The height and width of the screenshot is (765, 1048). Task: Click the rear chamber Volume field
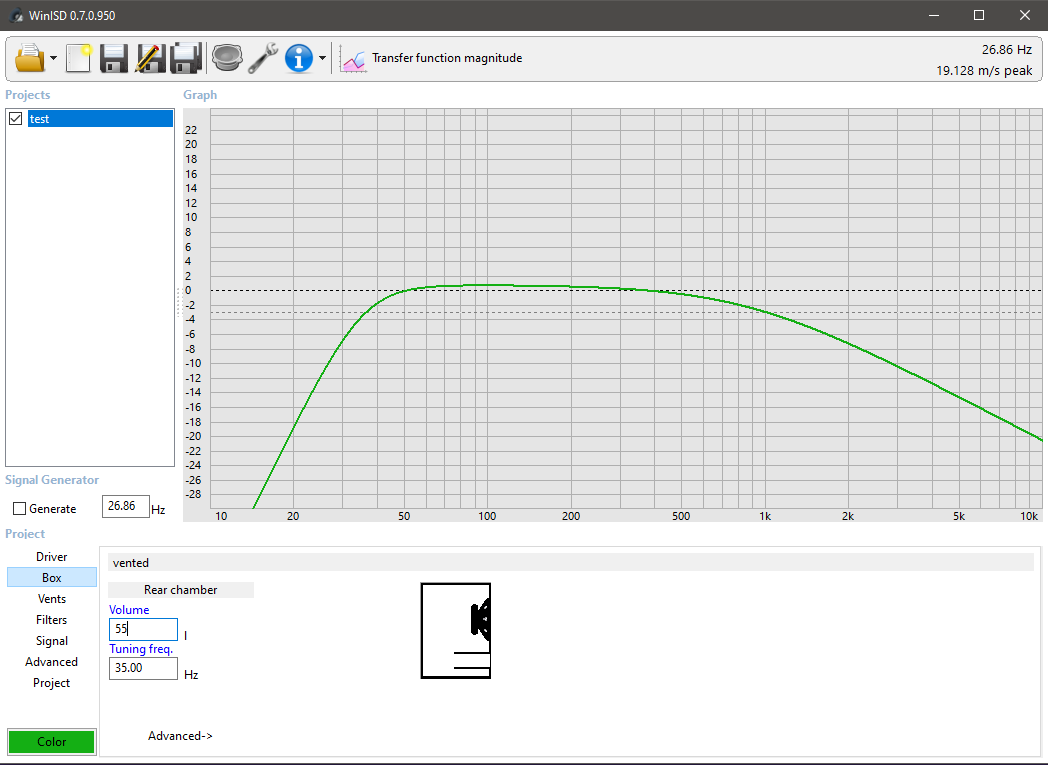[x=143, y=629]
